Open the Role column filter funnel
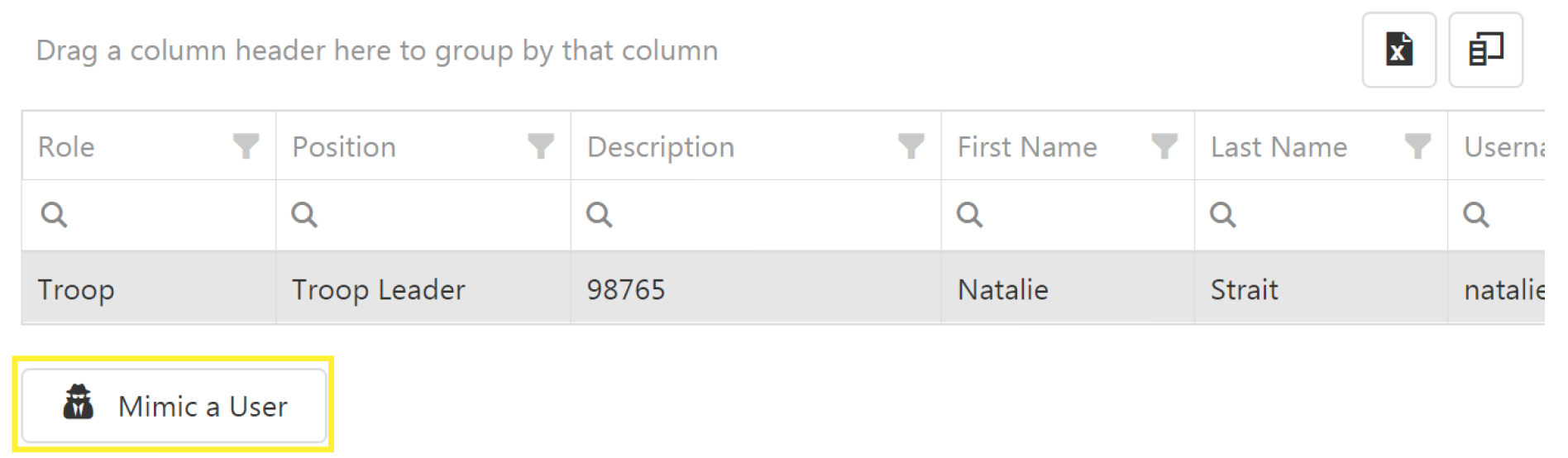Screen dimensions: 1568x458 [246, 146]
